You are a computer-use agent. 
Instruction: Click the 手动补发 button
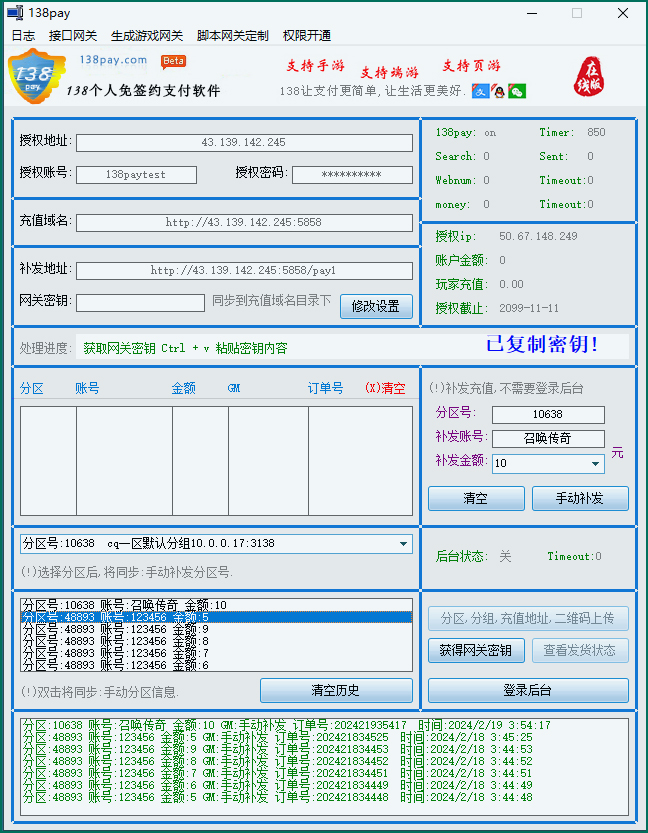(x=580, y=498)
